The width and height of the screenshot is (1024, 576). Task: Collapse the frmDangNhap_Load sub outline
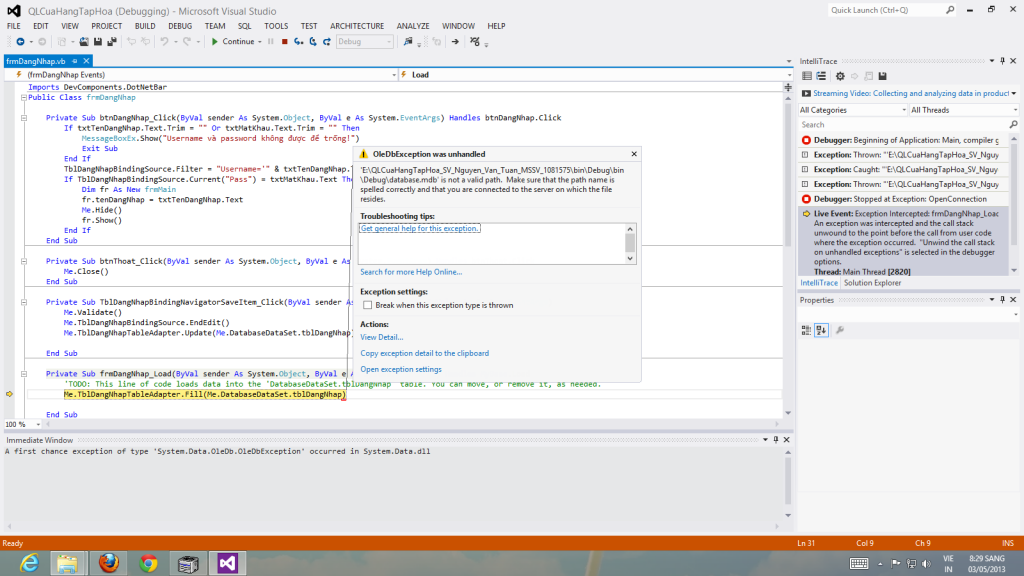point(24,374)
